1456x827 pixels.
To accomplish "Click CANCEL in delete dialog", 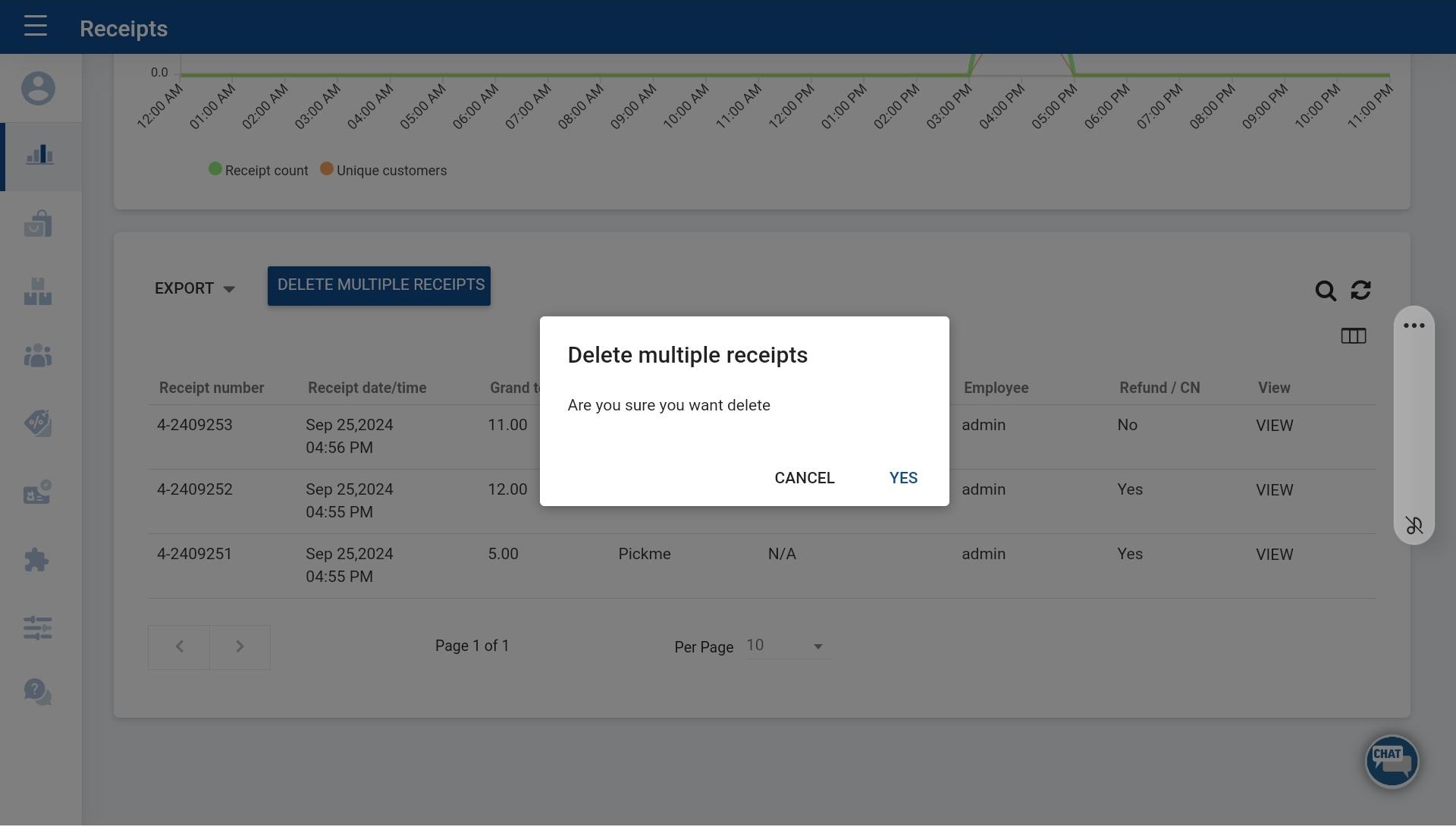I will click(x=804, y=478).
